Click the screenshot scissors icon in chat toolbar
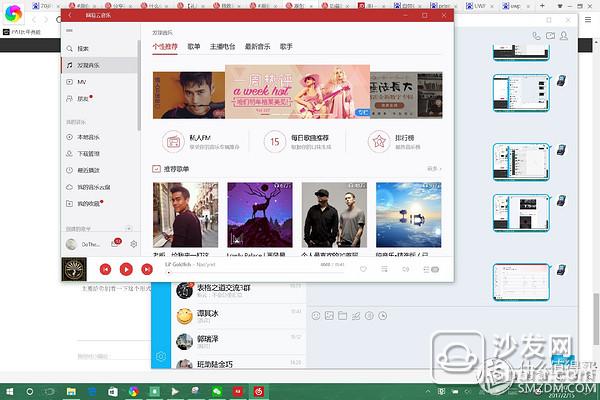The height and width of the screenshot is (400, 600). [356, 316]
